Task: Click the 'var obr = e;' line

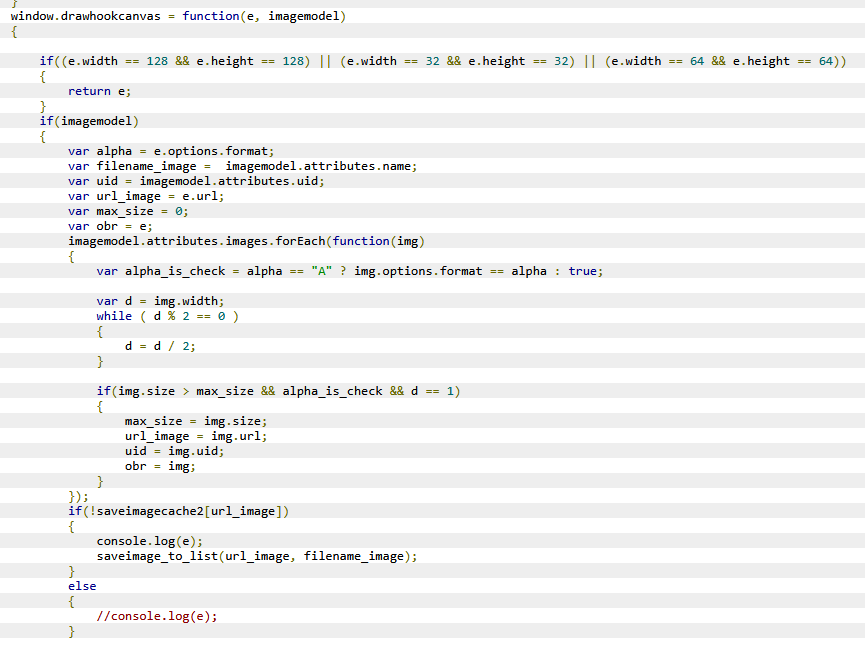Action: coord(110,226)
